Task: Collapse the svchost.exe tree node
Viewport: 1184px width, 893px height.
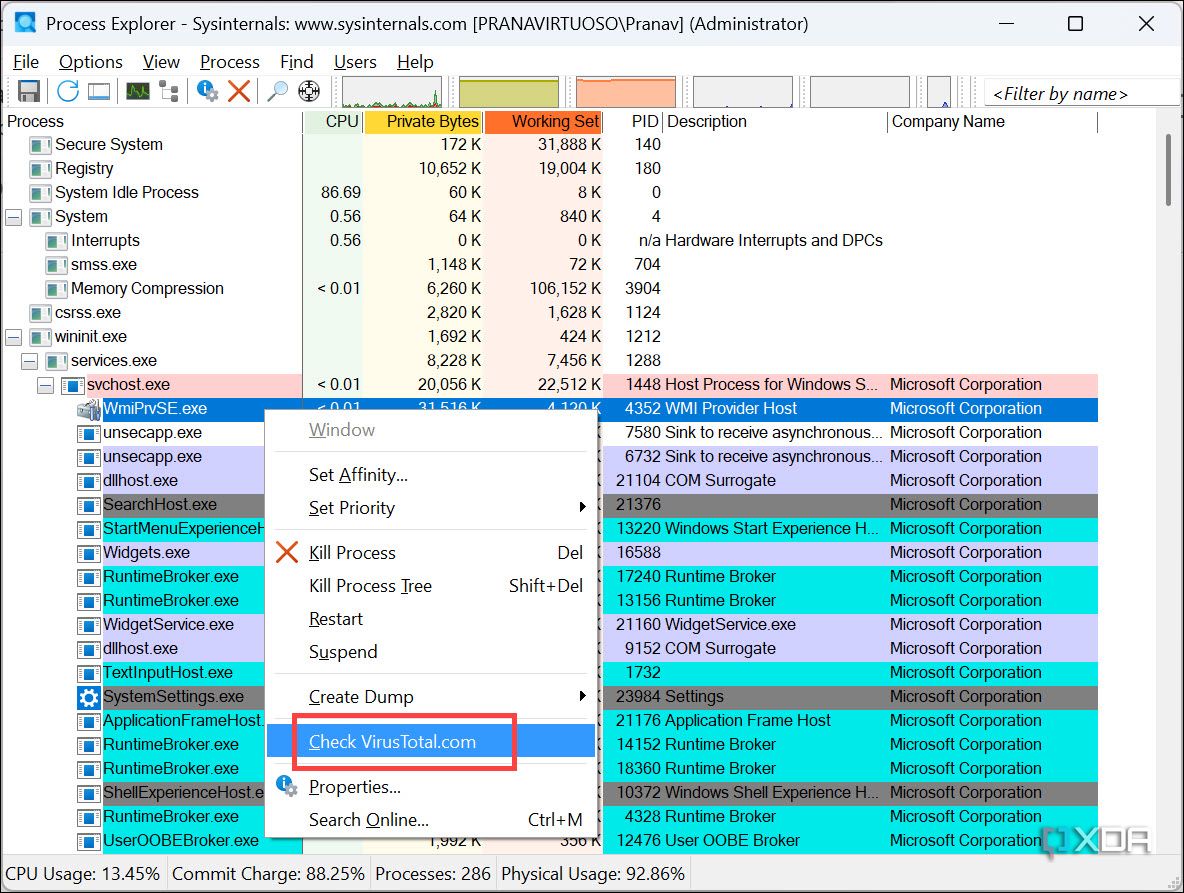Action: 45,386
